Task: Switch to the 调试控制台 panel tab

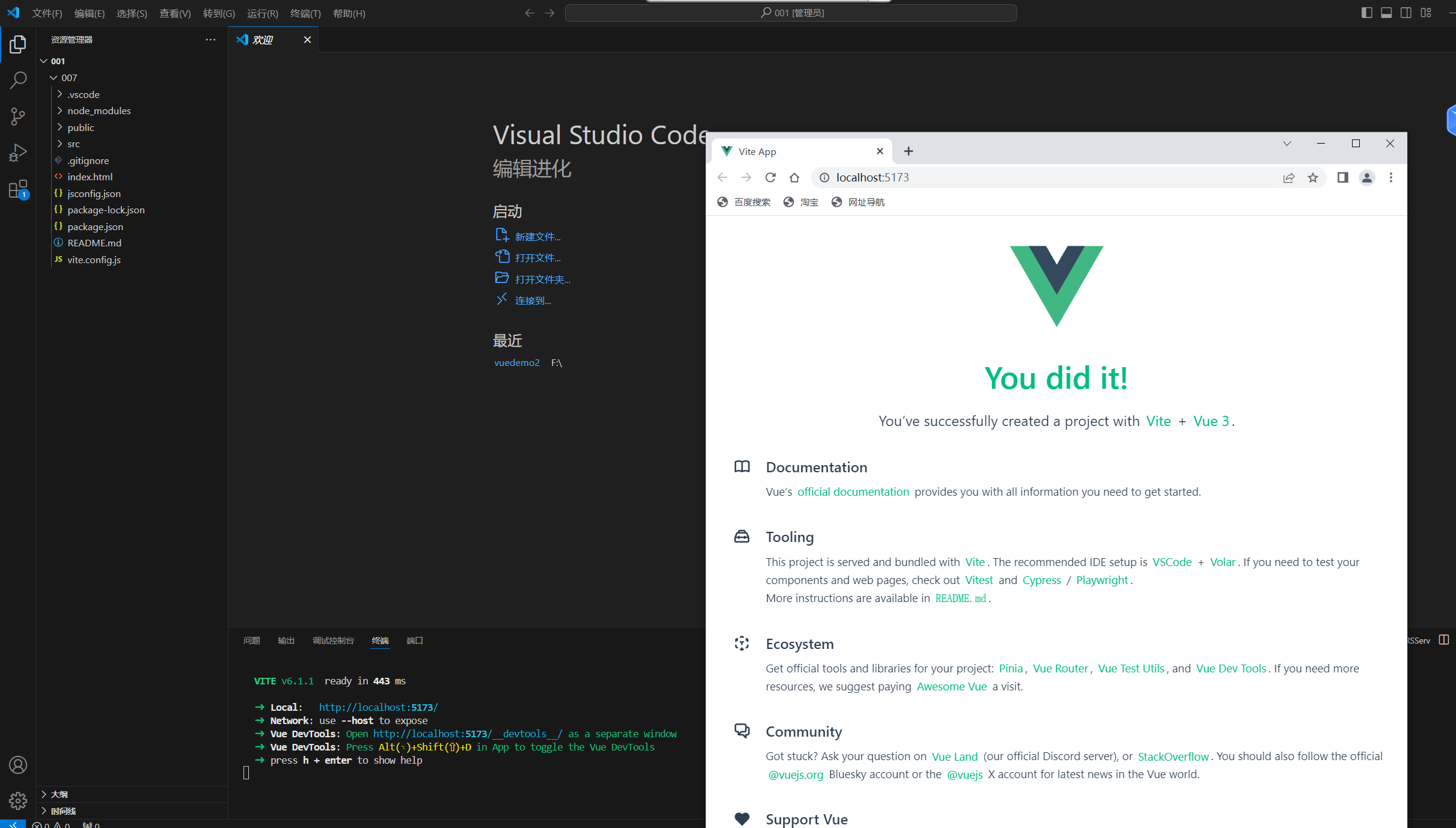Action: coord(333,641)
